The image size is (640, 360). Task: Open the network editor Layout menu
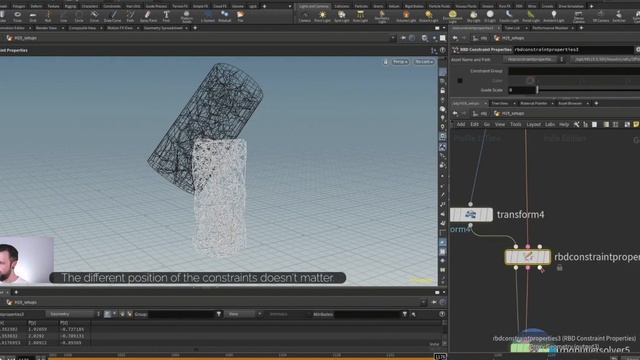[x=533, y=124]
